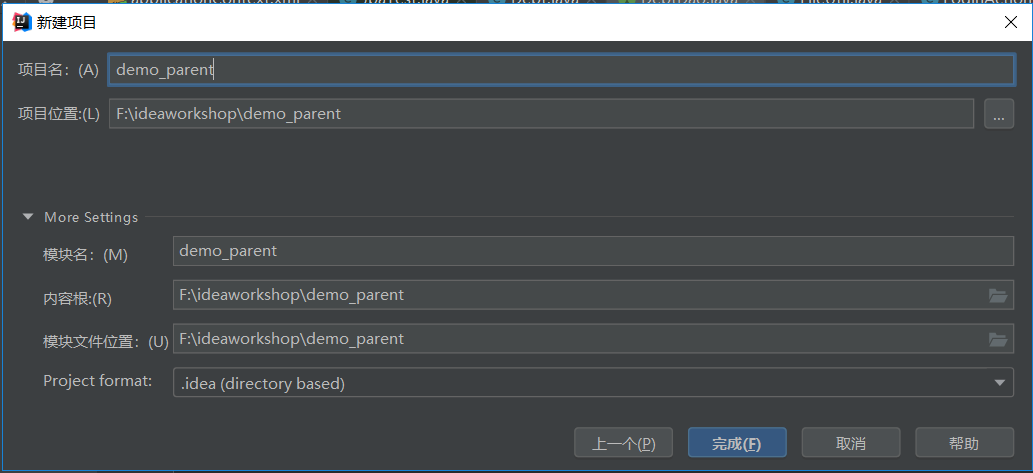Focus the 内容根 path input field
Viewport: 1033px width, 473px height.
(x=593, y=295)
